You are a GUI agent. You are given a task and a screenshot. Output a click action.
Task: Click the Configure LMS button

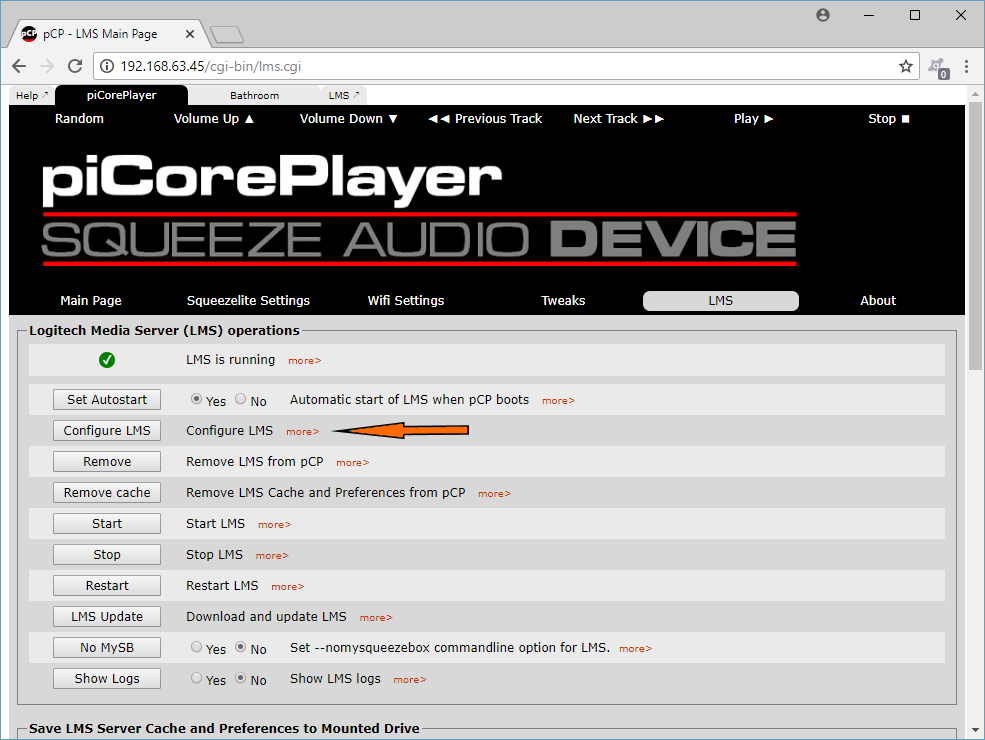point(107,430)
